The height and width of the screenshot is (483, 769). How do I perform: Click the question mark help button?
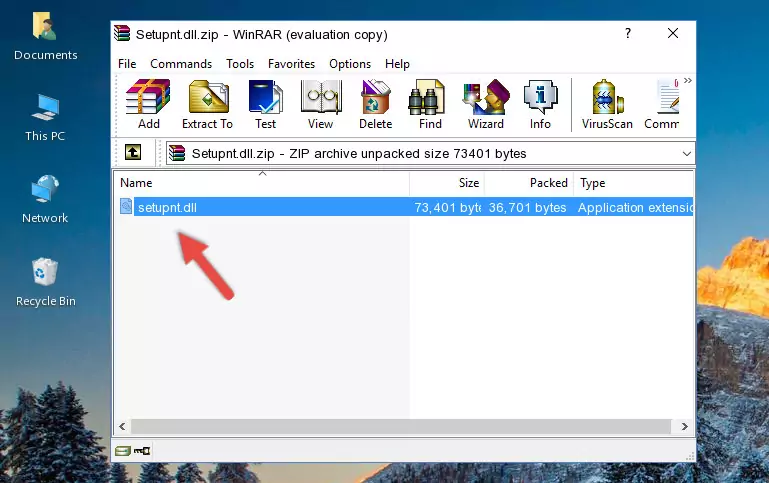pyautogui.click(x=628, y=33)
